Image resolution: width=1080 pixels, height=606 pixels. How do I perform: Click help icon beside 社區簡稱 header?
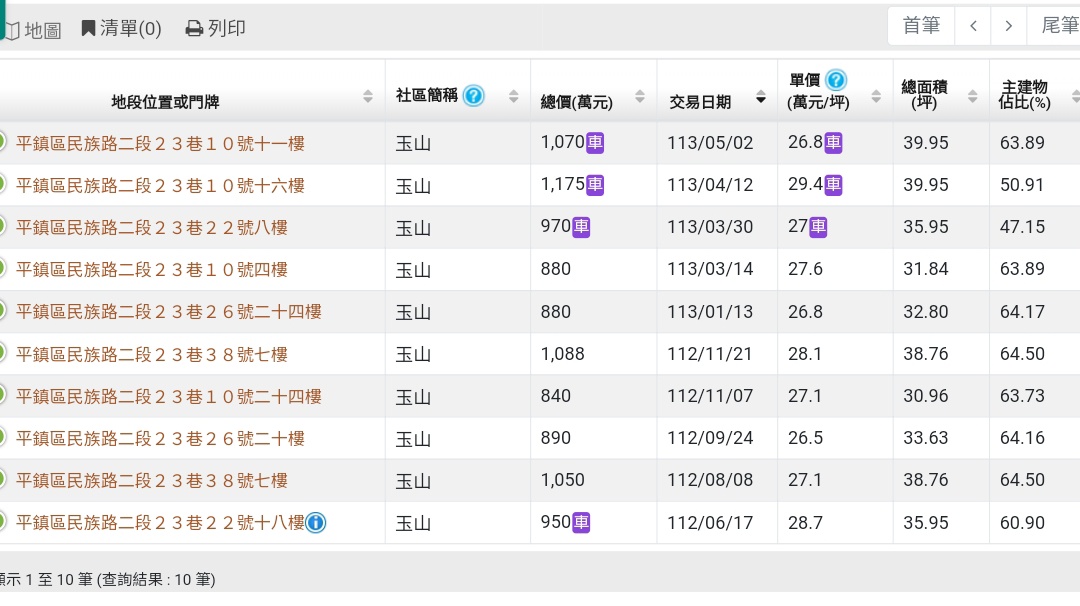(474, 96)
